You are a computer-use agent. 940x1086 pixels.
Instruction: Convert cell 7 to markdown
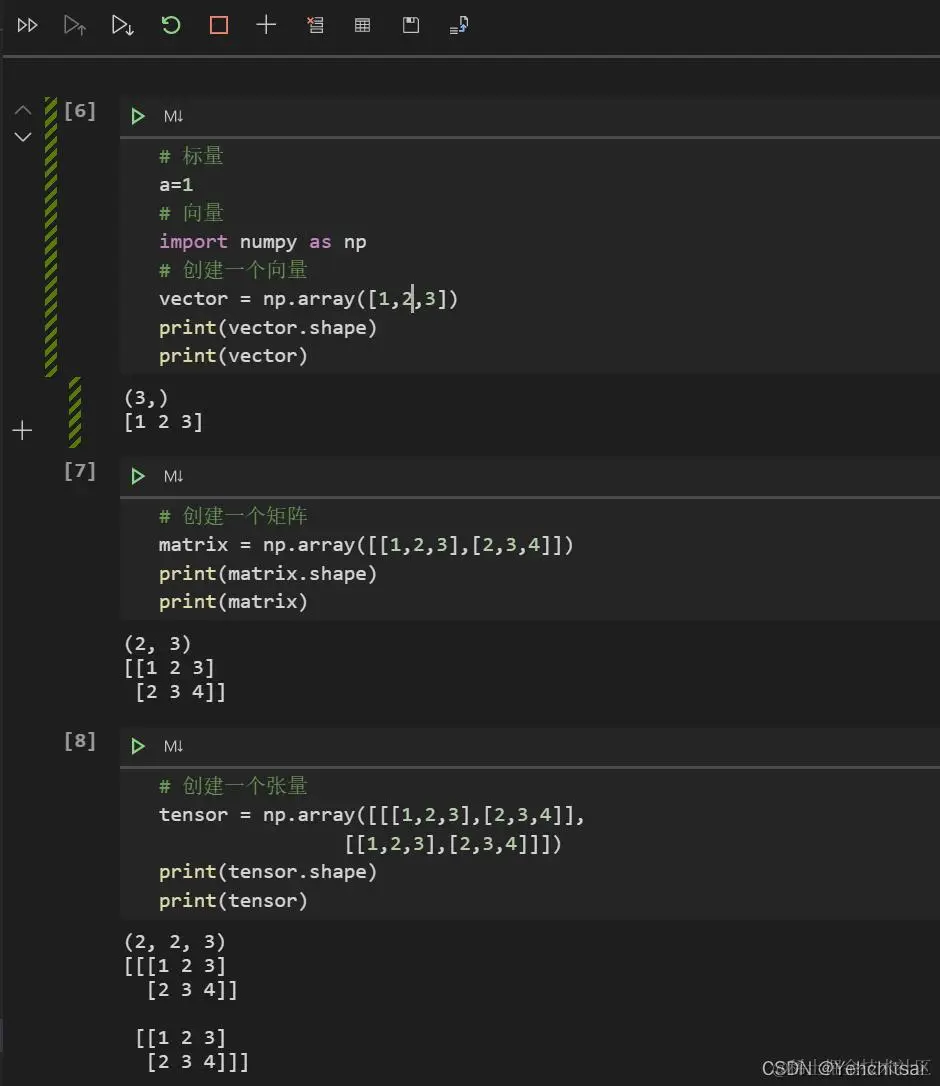click(173, 477)
